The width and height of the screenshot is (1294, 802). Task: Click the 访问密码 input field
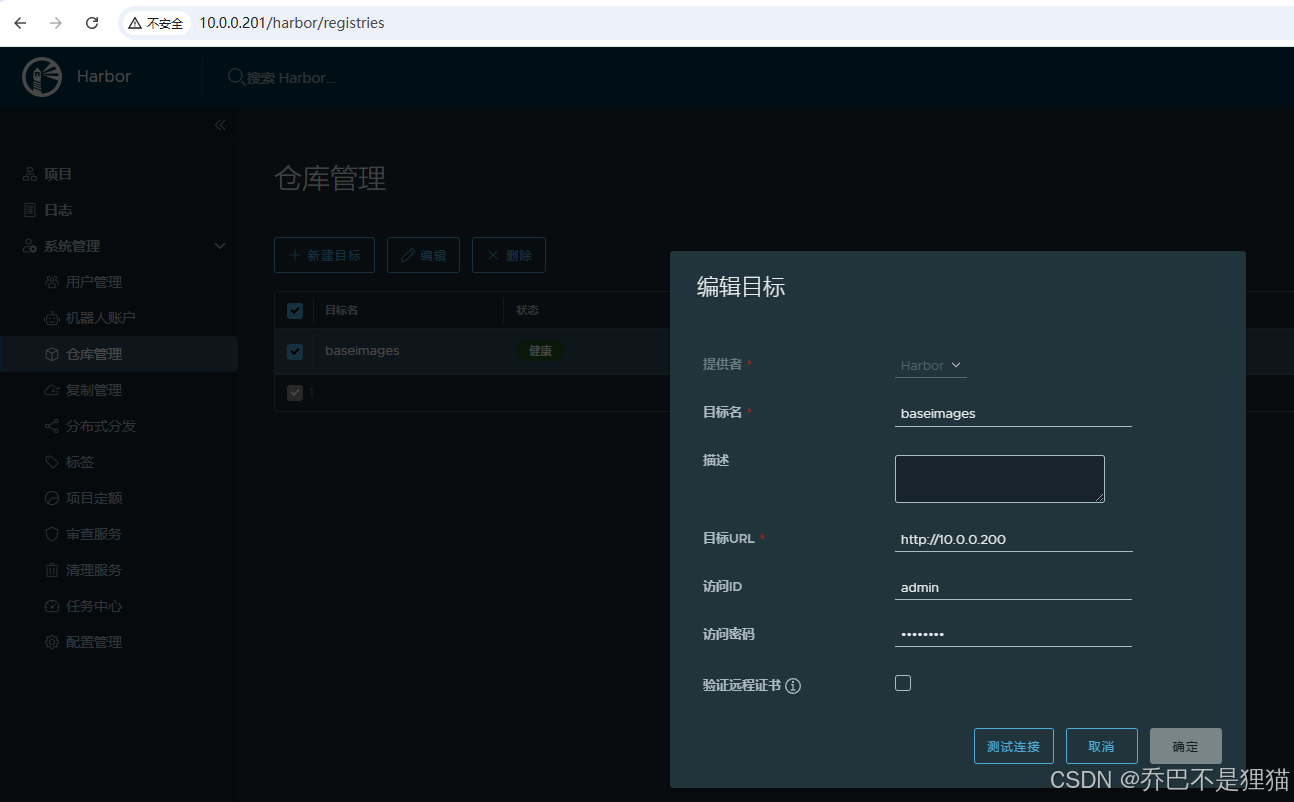click(1013, 634)
